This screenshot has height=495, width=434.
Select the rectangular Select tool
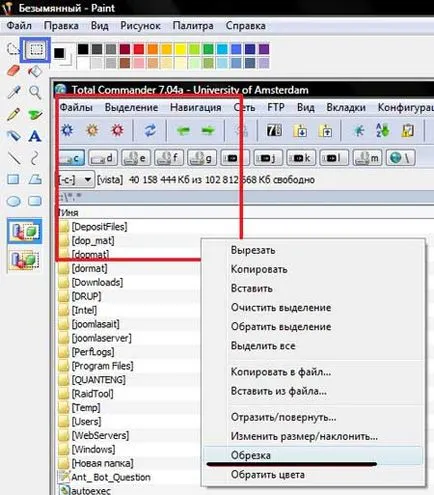click(x=35, y=50)
